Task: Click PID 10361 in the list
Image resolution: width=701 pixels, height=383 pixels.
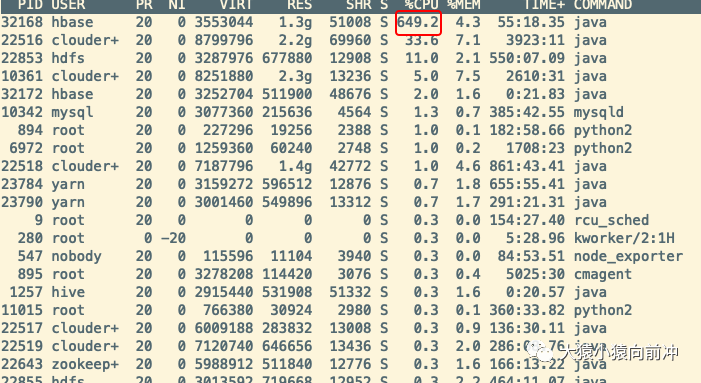Action: tap(22, 76)
